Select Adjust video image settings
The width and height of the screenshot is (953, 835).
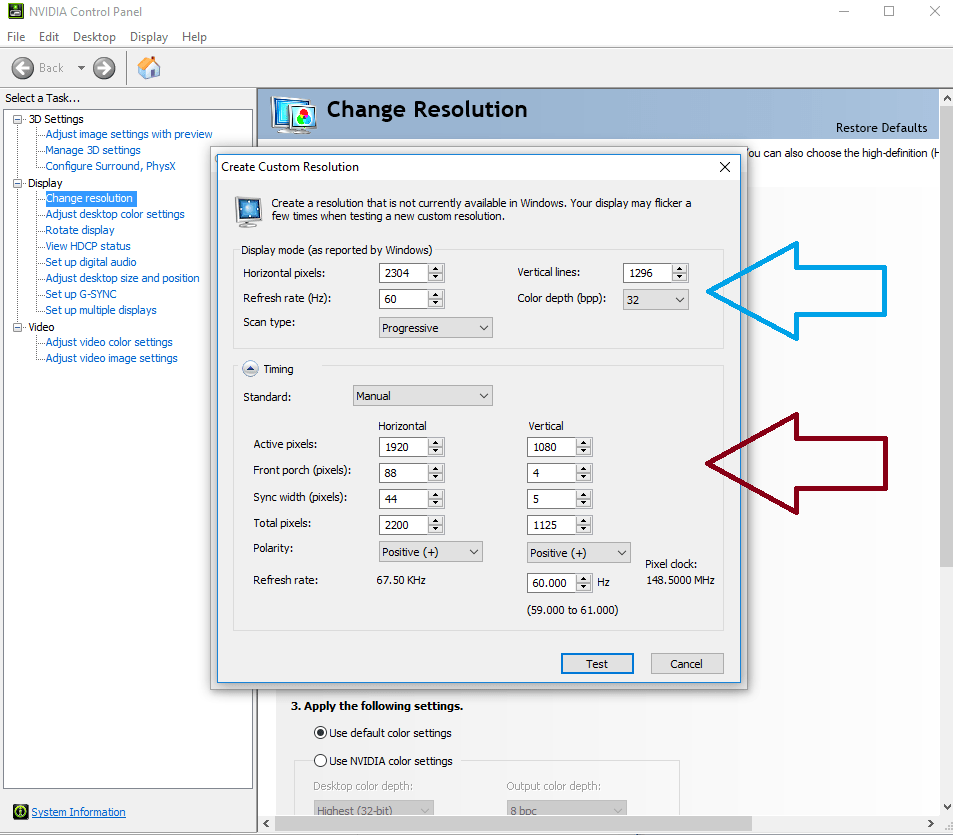[x=111, y=358]
